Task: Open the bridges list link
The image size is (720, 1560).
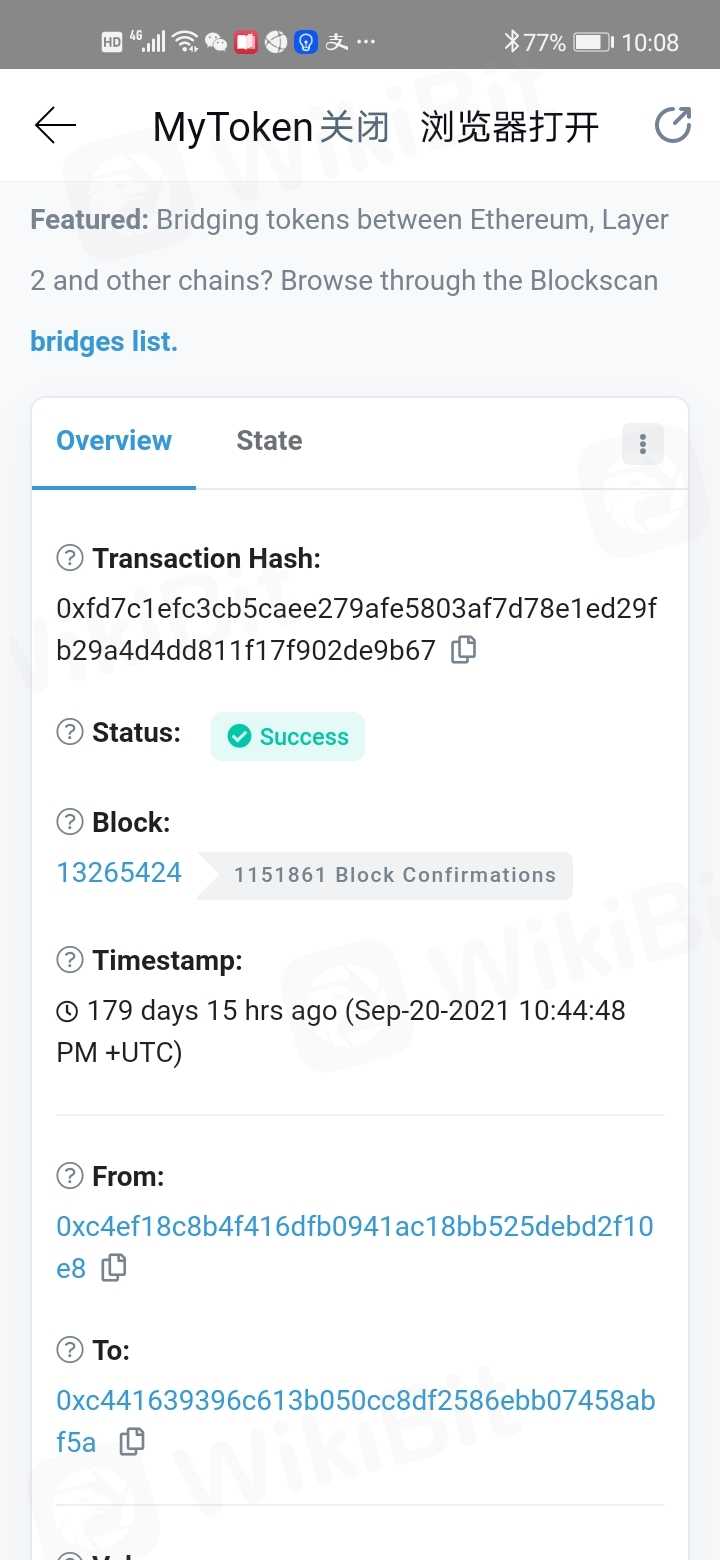Action: (x=104, y=342)
